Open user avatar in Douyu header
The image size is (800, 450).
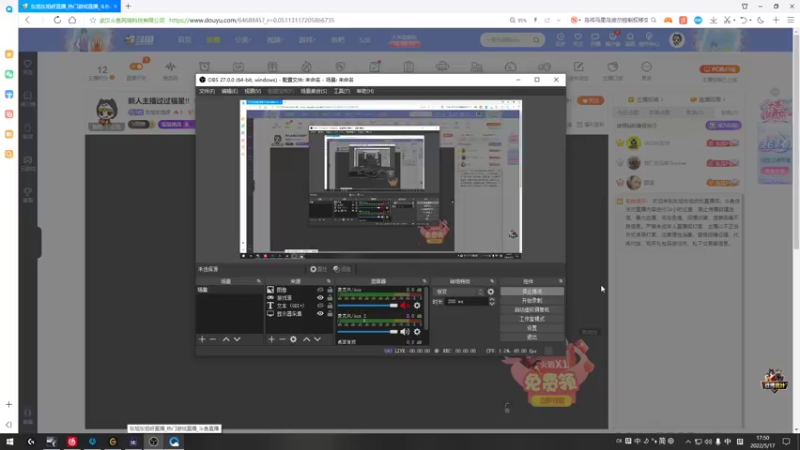click(x=677, y=40)
